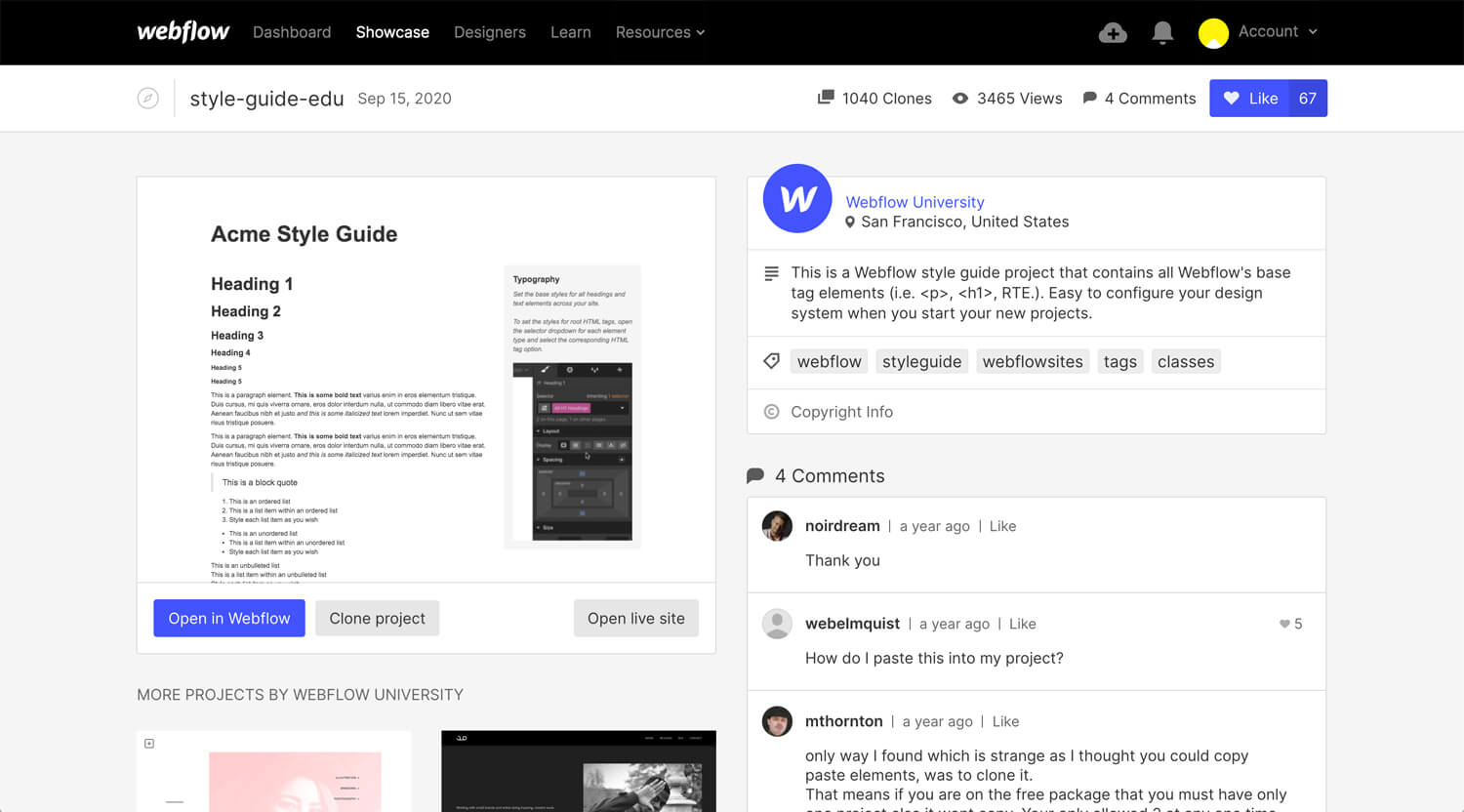Screen dimensions: 1464x812
Task: Click the 67 likes count
Action: click(1308, 98)
